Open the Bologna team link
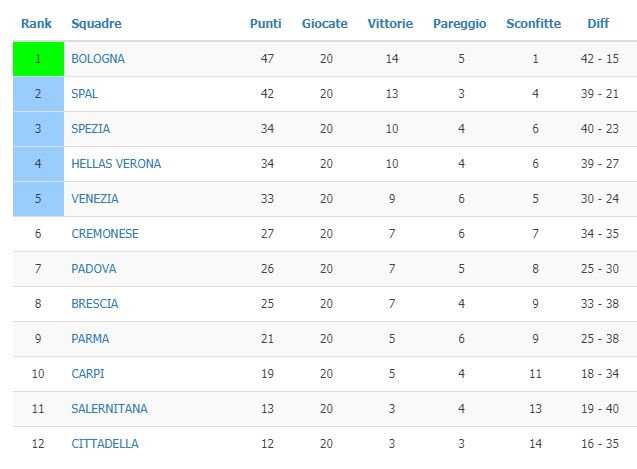637x469 pixels. 98,59
